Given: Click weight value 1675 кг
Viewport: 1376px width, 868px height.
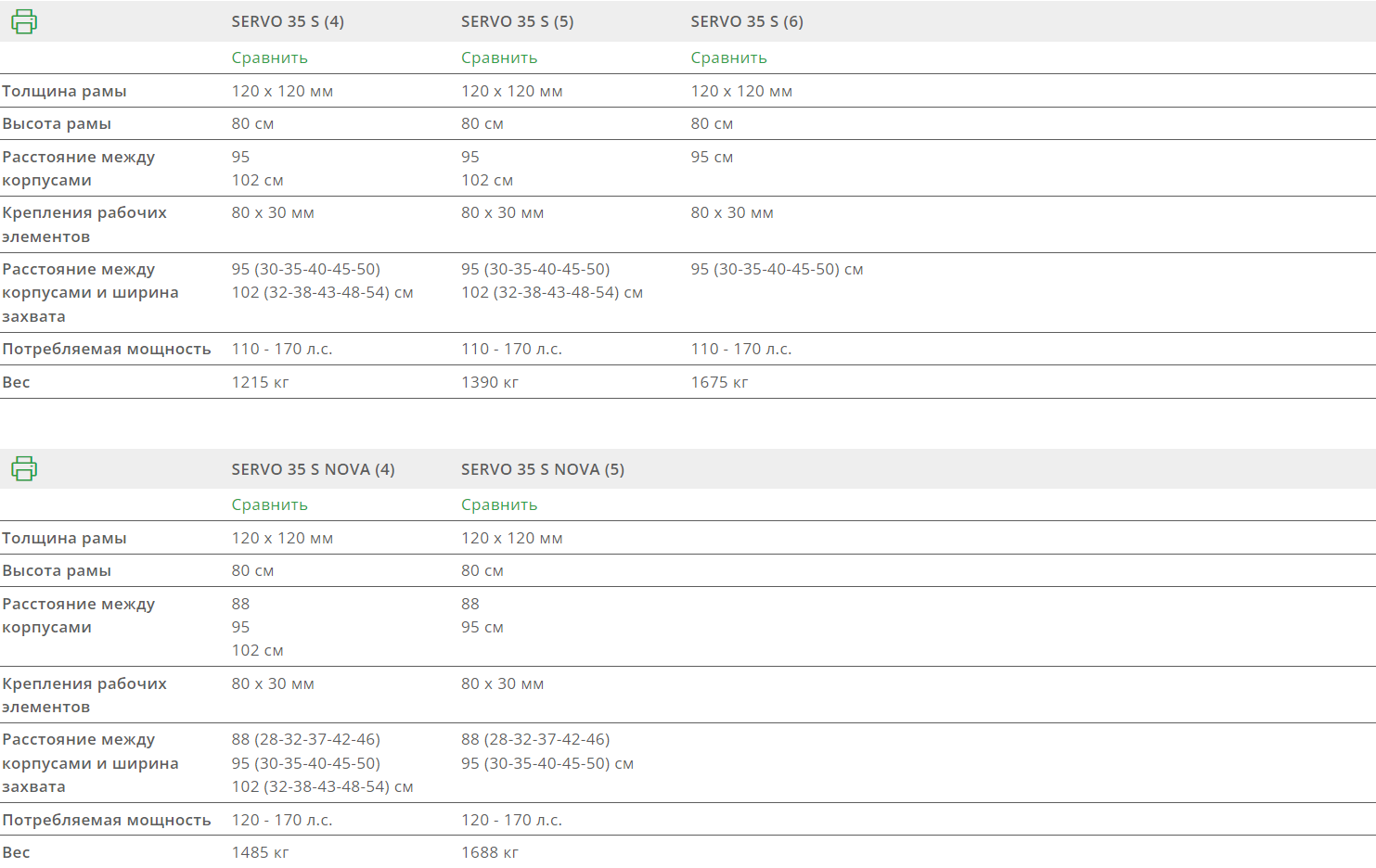Looking at the screenshot, I should (719, 382).
